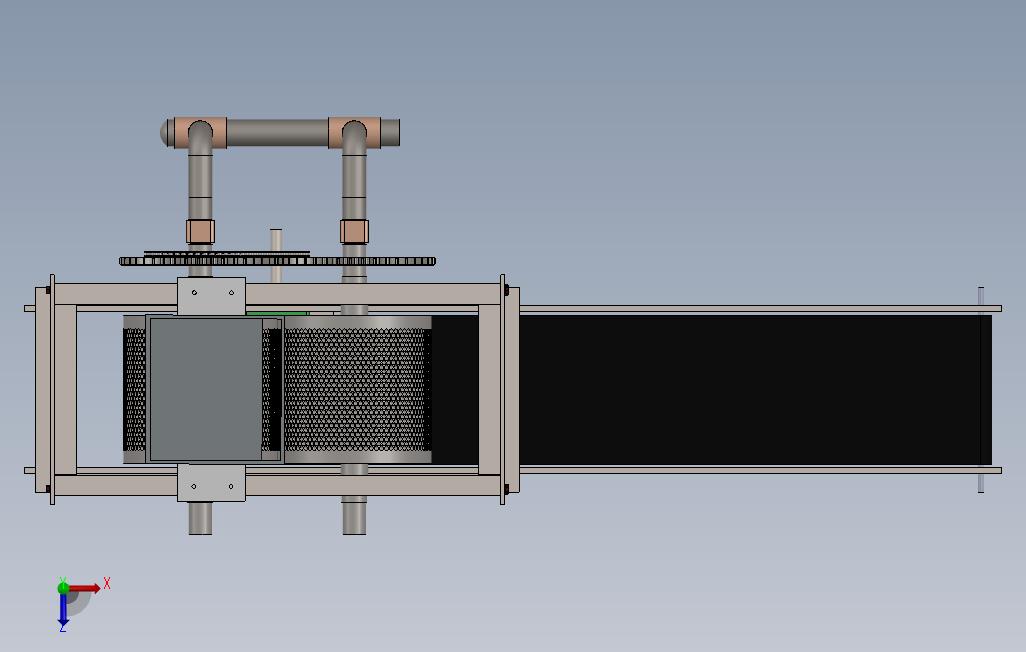1026x652 pixels.
Task: Select the lower conveyor side rail
Action: [760, 470]
